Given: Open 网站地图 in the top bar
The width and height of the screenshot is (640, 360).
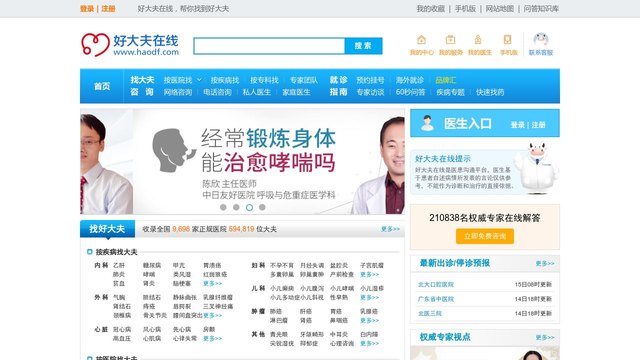Looking at the screenshot, I should pyautogui.click(x=500, y=9).
